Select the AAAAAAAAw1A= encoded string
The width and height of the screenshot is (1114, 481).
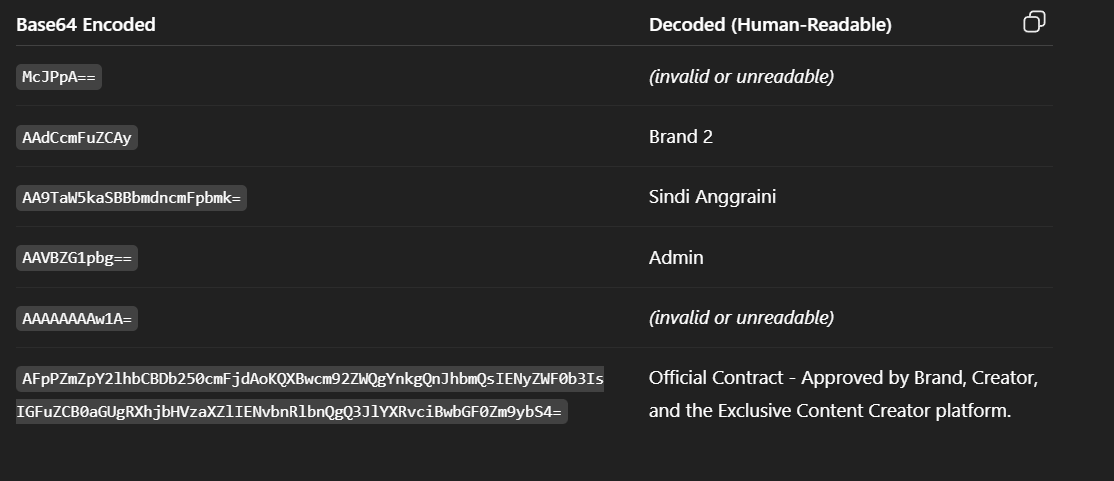point(77,318)
